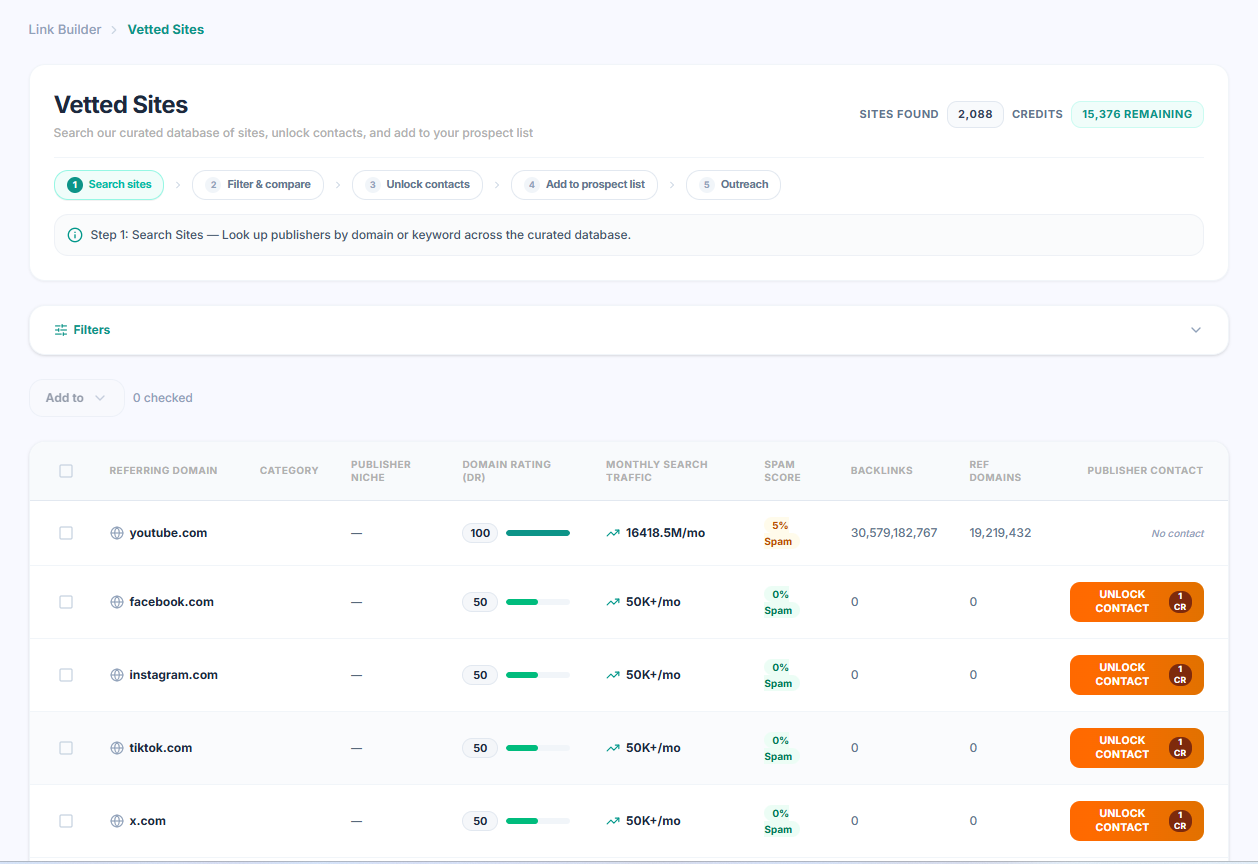The height and width of the screenshot is (864, 1258).
Task: Select the Search sites step
Action: pos(109,185)
